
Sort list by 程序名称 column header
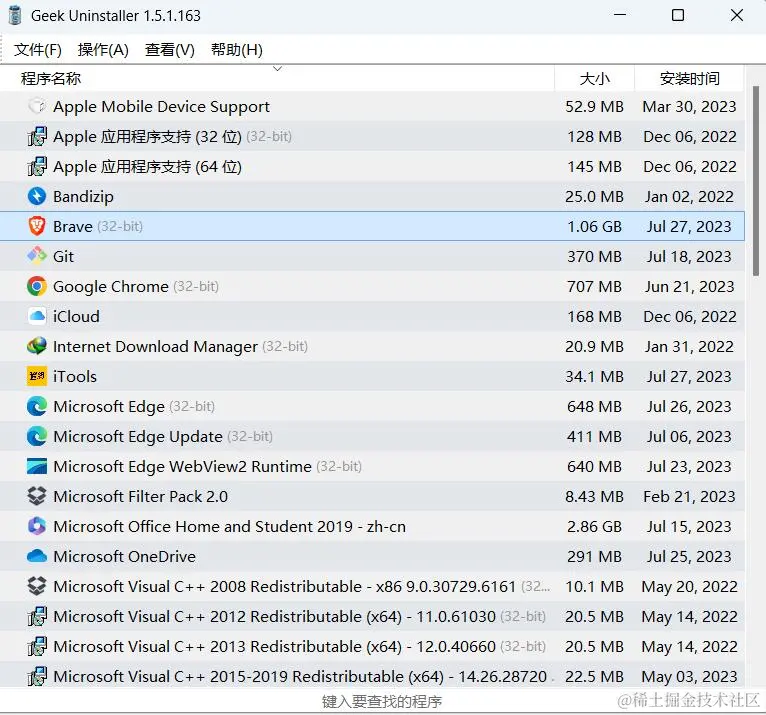277,78
